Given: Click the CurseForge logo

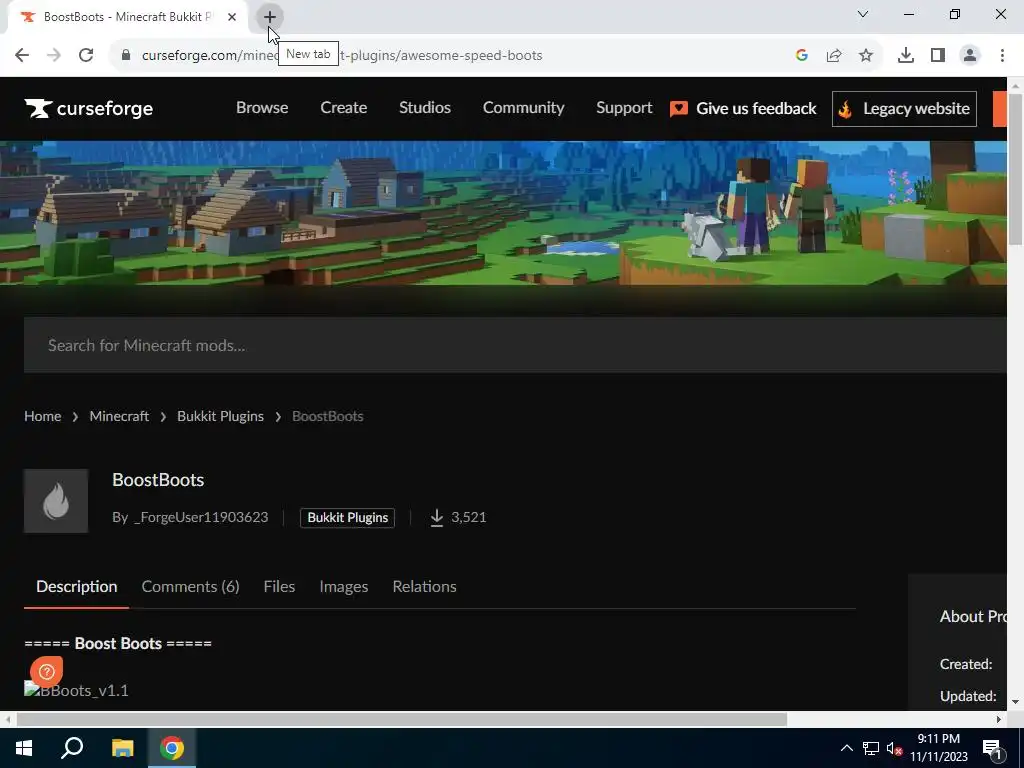Looking at the screenshot, I should (x=88, y=108).
